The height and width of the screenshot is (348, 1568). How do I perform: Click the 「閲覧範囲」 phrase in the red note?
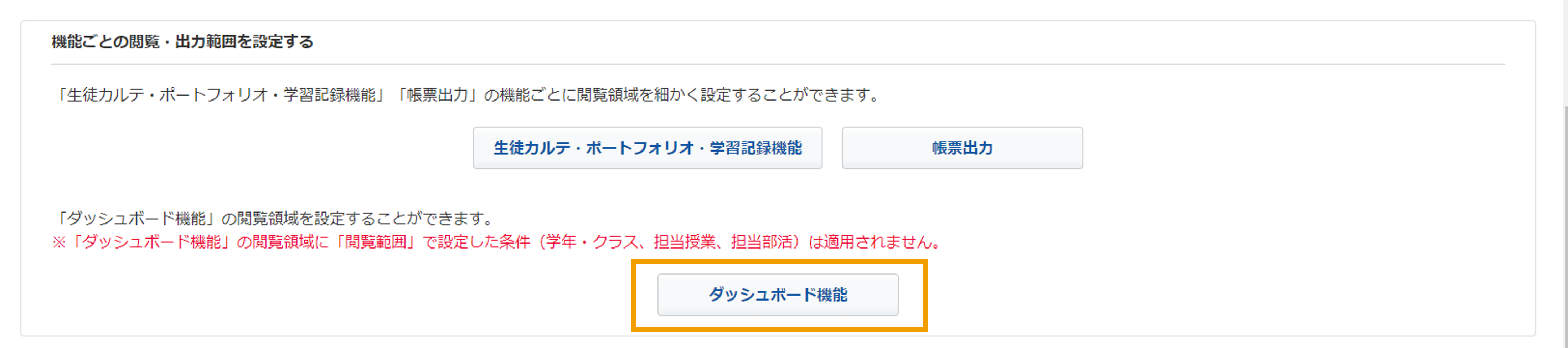coord(376,242)
